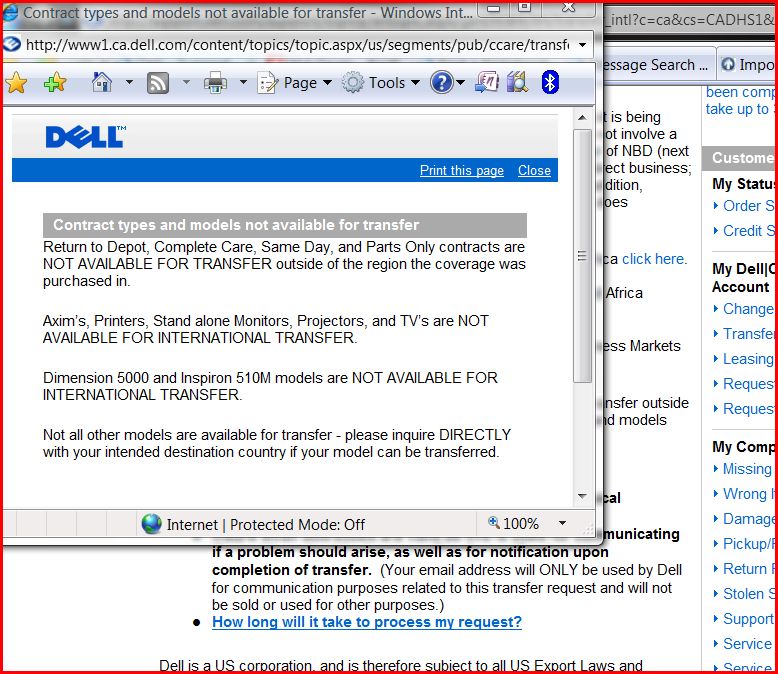Click the Print icon in the toolbar
Screen dimensions: 778x674
(x=215, y=83)
